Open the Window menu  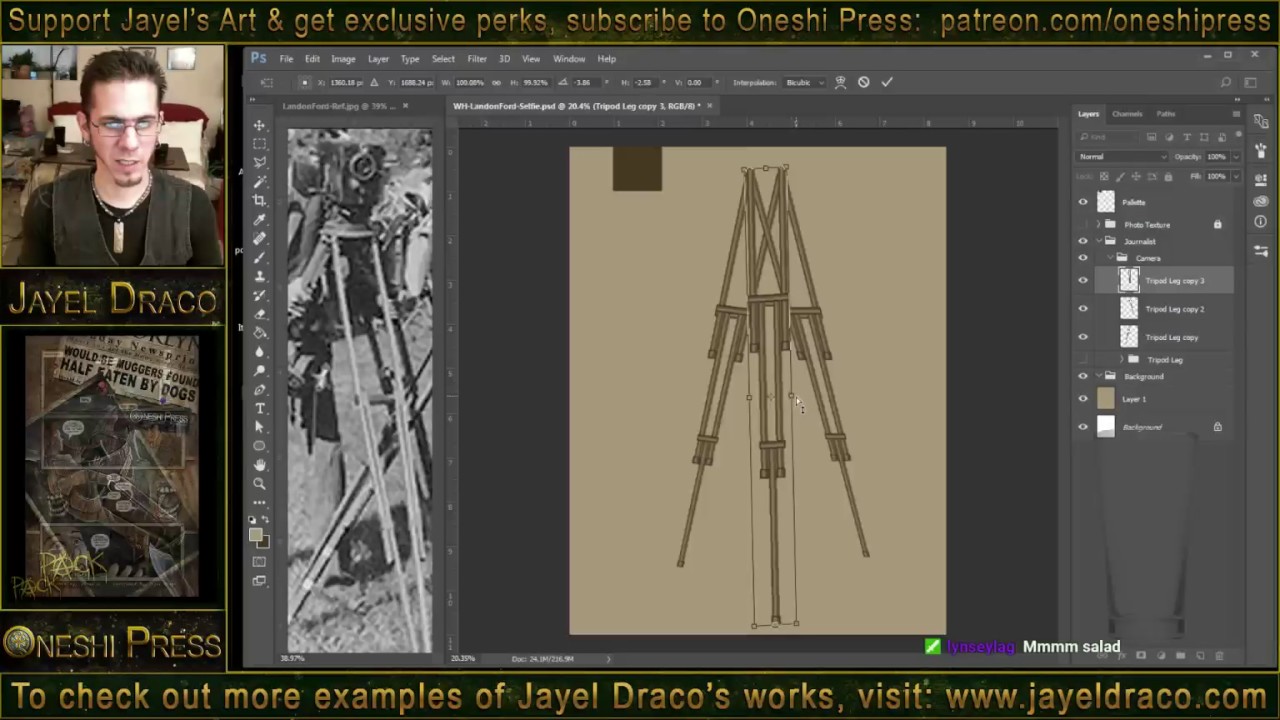[x=569, y=59]
